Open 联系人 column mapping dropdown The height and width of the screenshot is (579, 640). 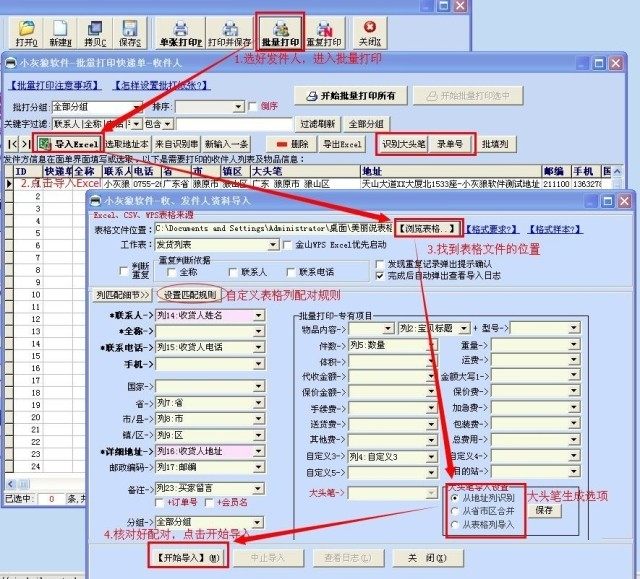pos(258,315)
